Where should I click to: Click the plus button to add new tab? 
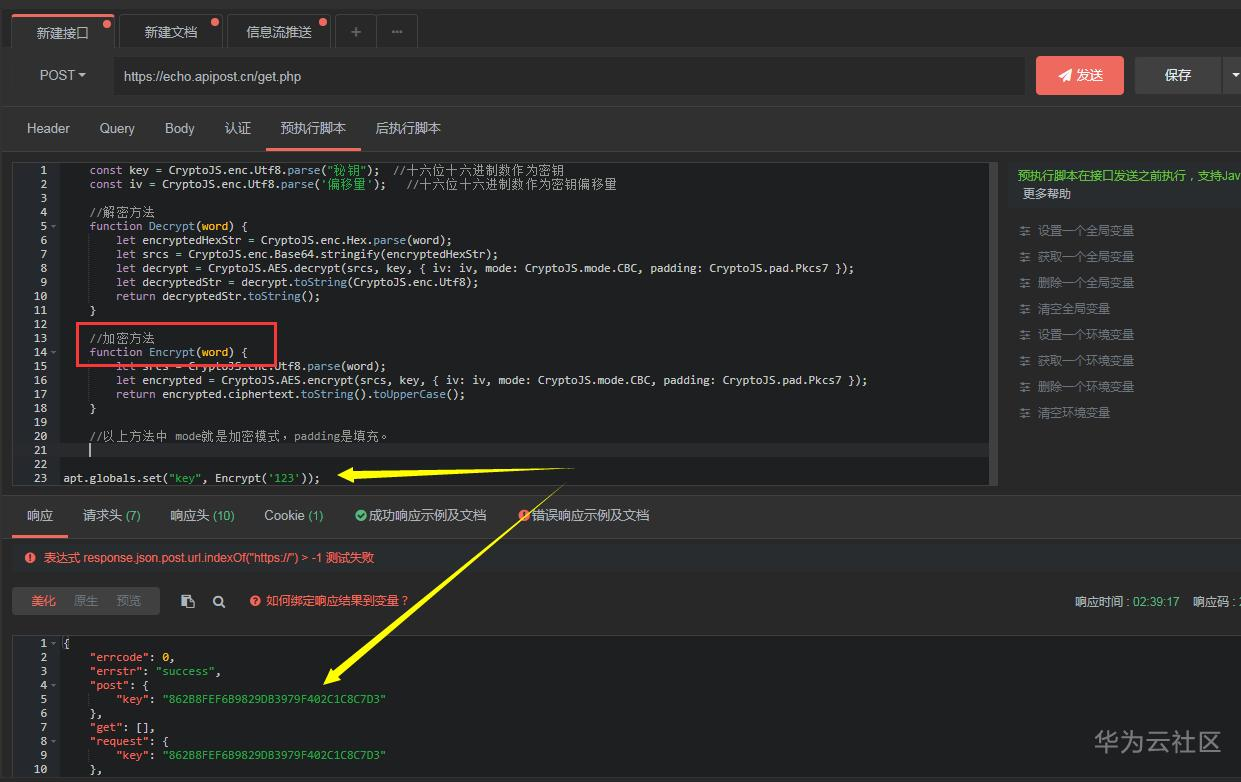pos(356,32)
